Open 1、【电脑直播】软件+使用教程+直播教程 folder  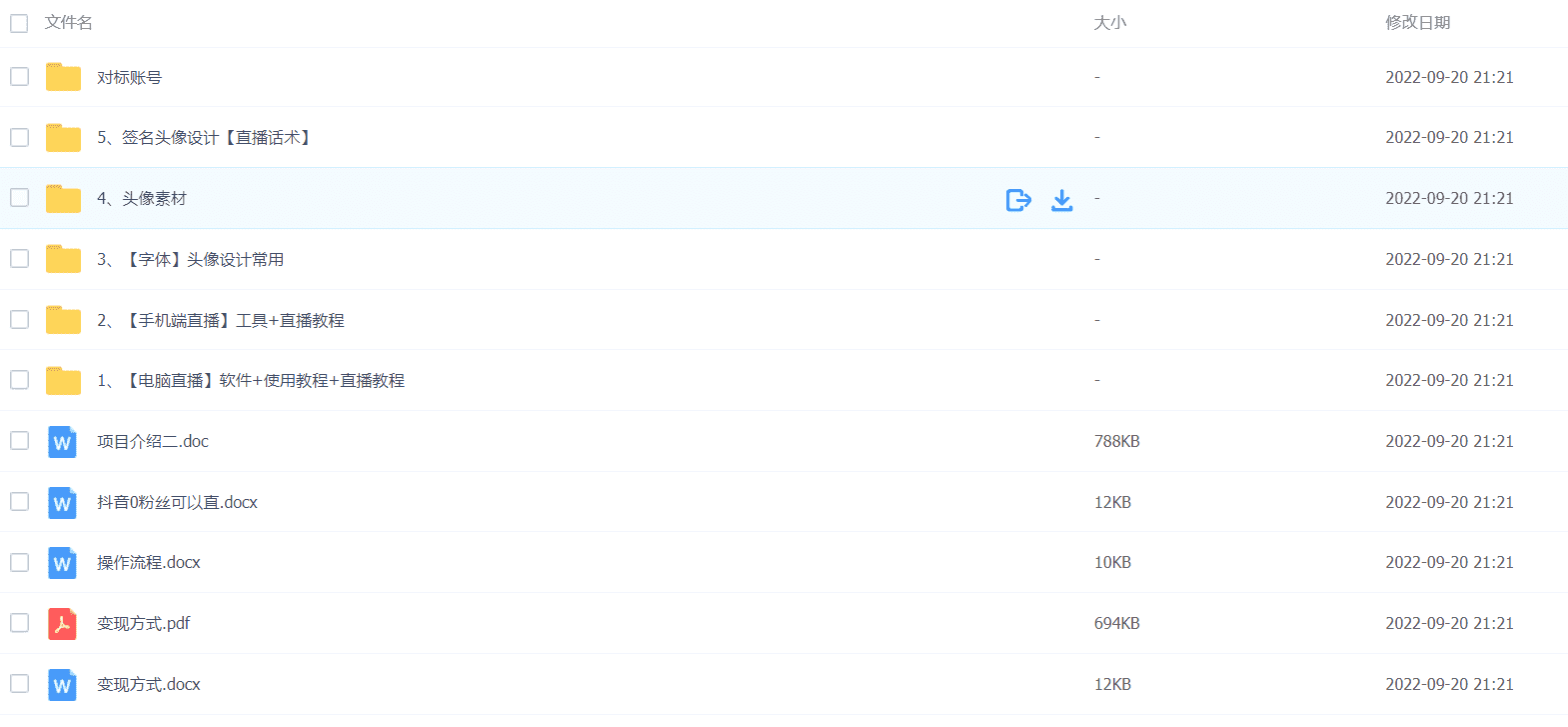(251, 381)
